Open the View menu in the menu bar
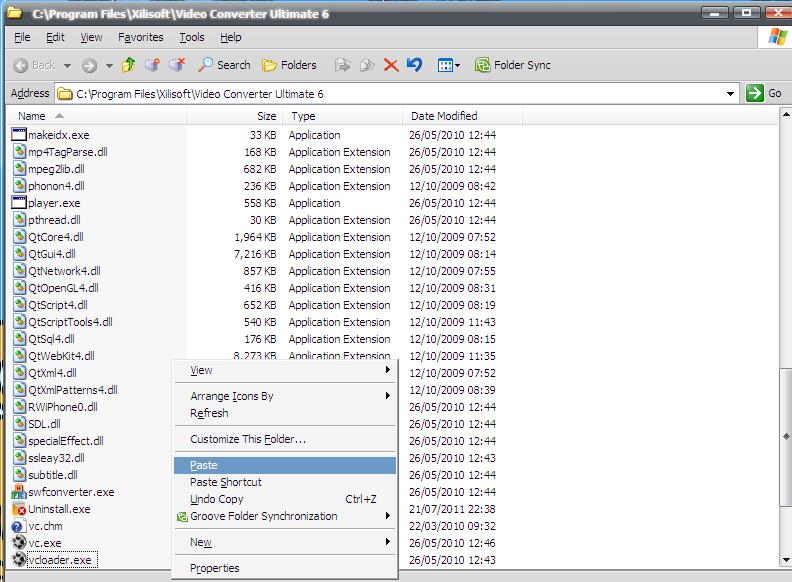The width and height of the screenshot is (792, 582). 91,37
